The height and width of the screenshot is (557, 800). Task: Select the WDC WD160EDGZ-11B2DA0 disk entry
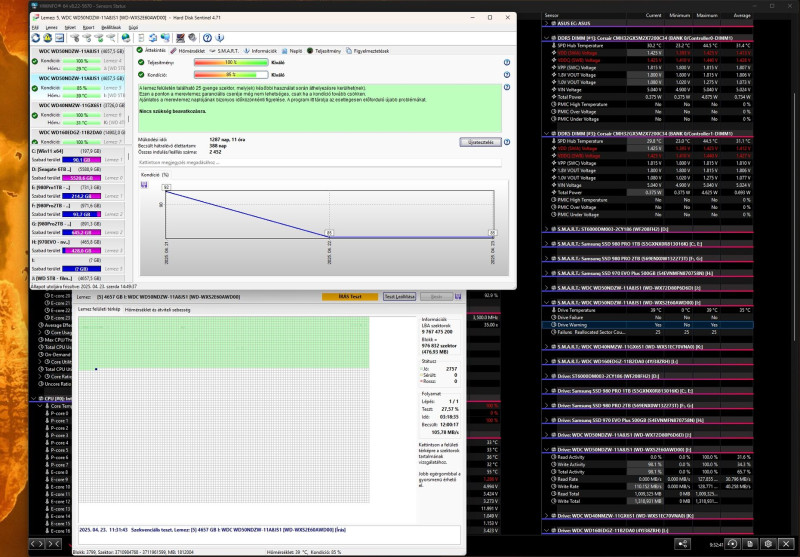tap(78, 137)
